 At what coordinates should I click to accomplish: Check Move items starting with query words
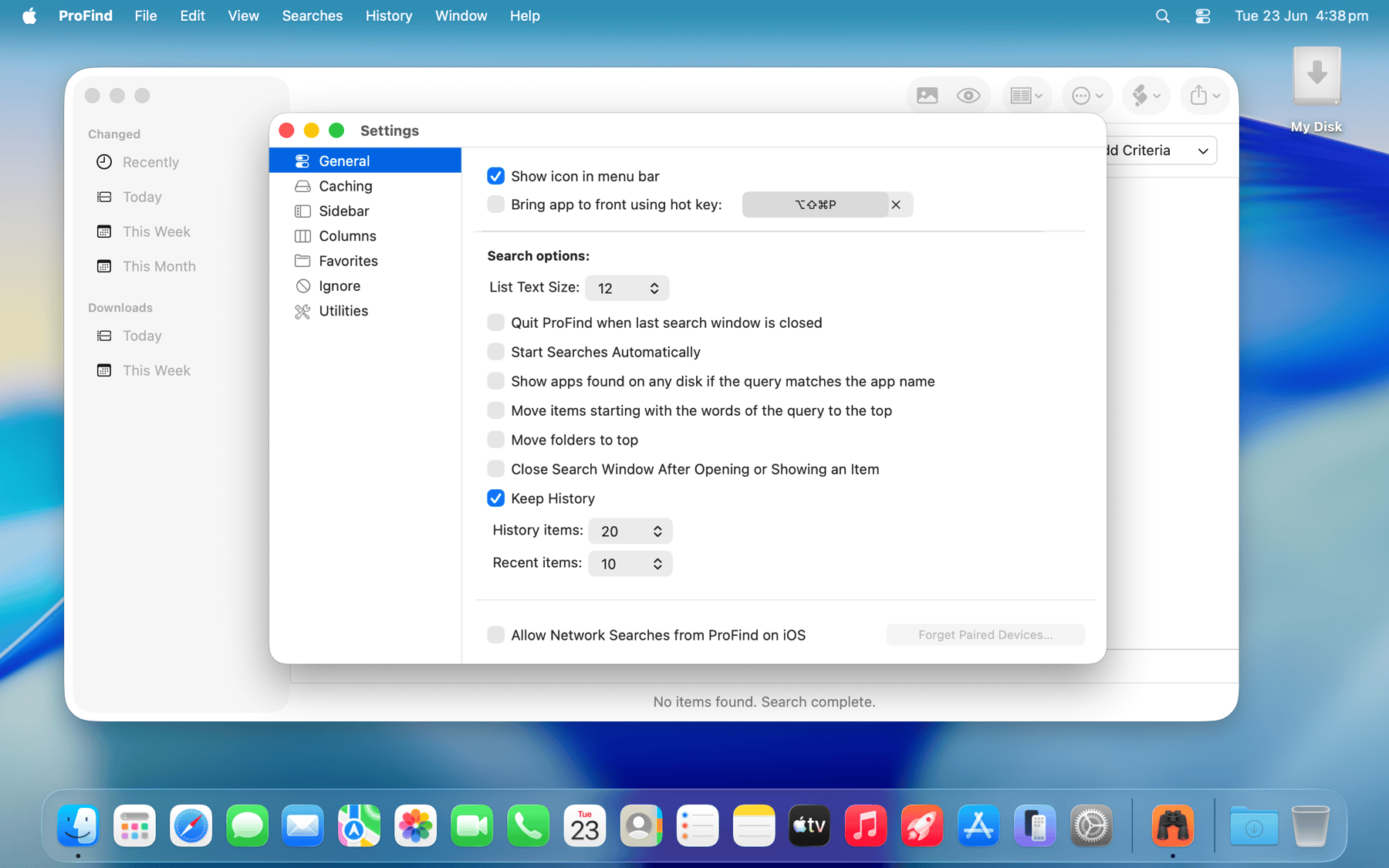click(495, 410)
